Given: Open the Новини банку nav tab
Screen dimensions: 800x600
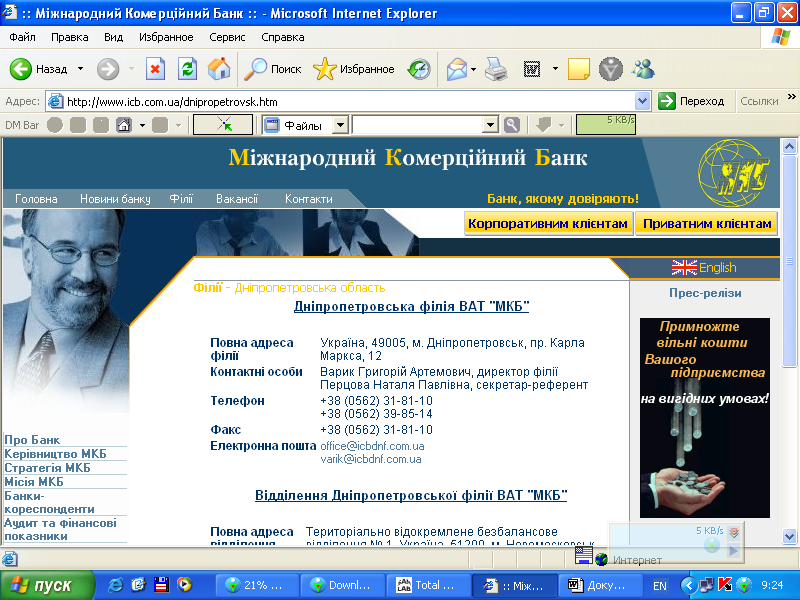Looking at the screenshot, I should click(115, 199).
